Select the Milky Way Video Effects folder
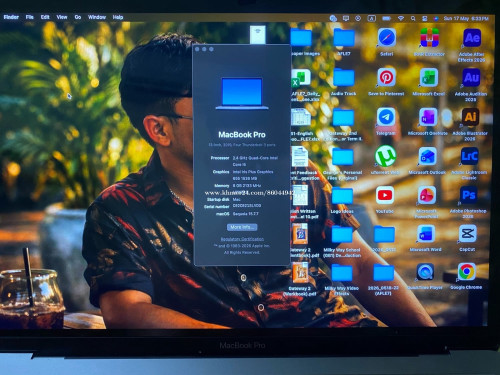500x375 pixels. tap(342, 273)
